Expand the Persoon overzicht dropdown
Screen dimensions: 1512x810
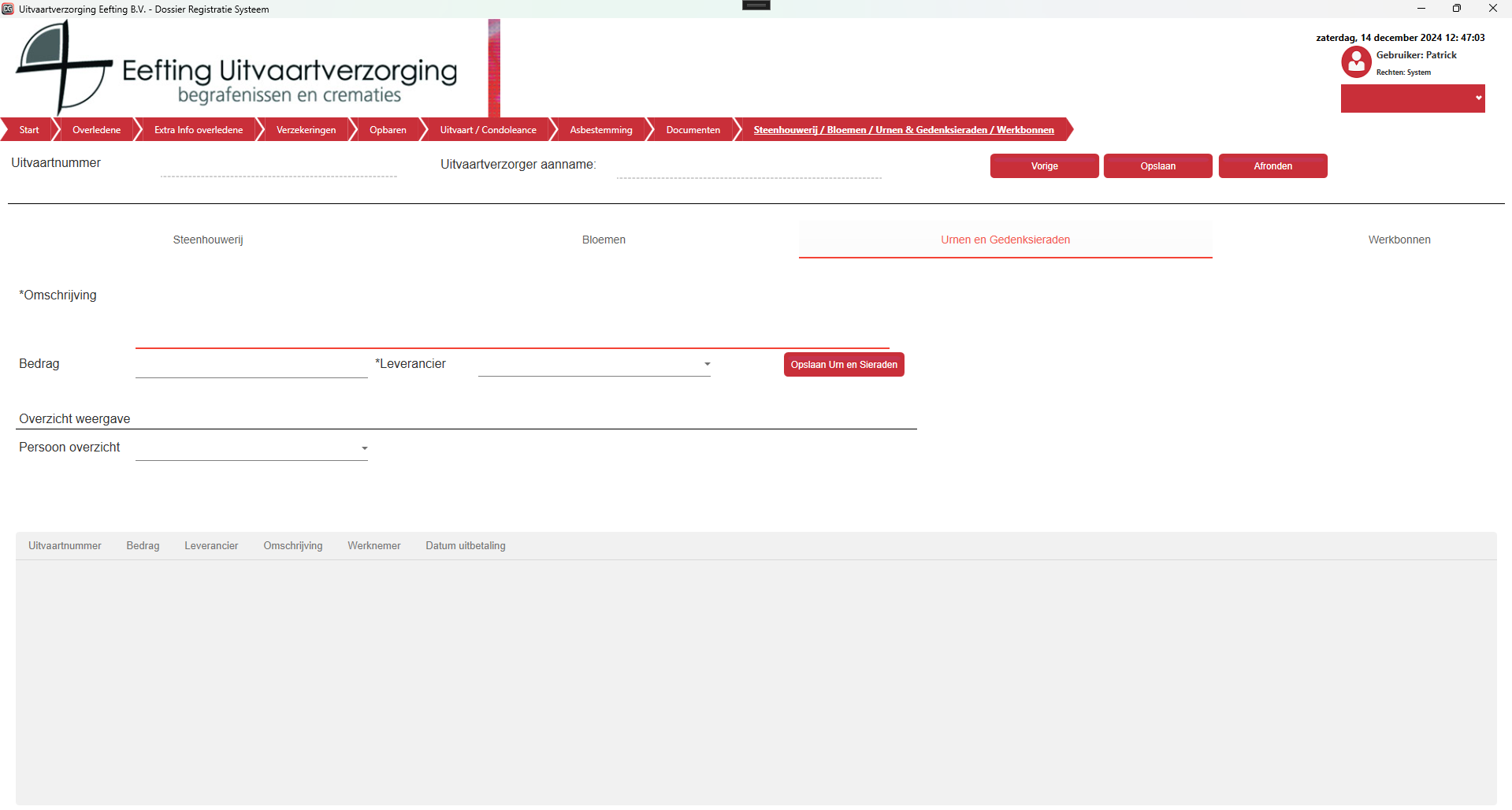tap(364, 448)
